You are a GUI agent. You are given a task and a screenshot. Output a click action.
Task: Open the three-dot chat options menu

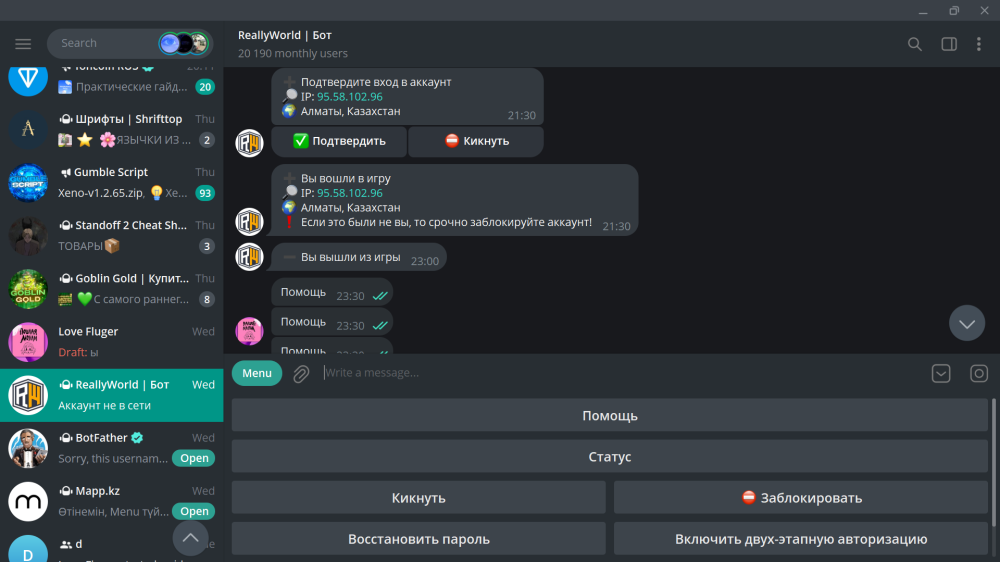click(x=979, y=44)
